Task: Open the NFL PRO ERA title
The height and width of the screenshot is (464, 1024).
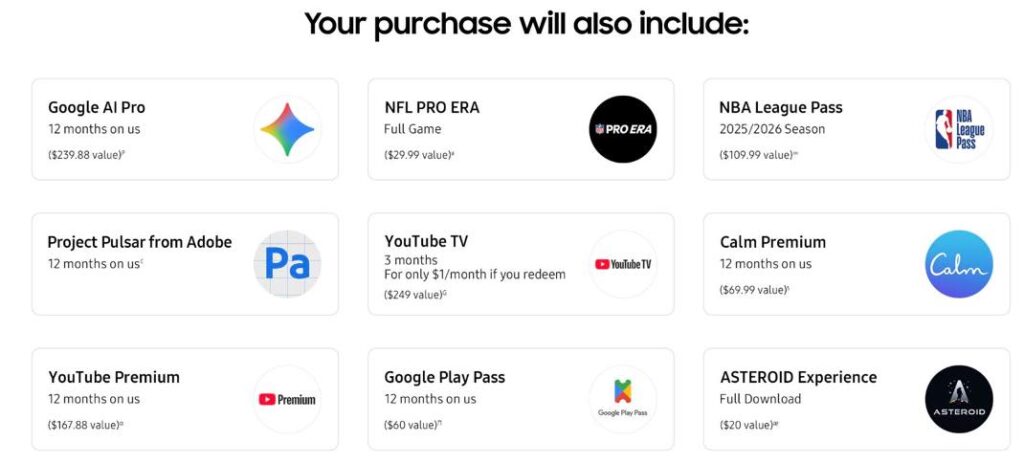Action: [432, 107]
